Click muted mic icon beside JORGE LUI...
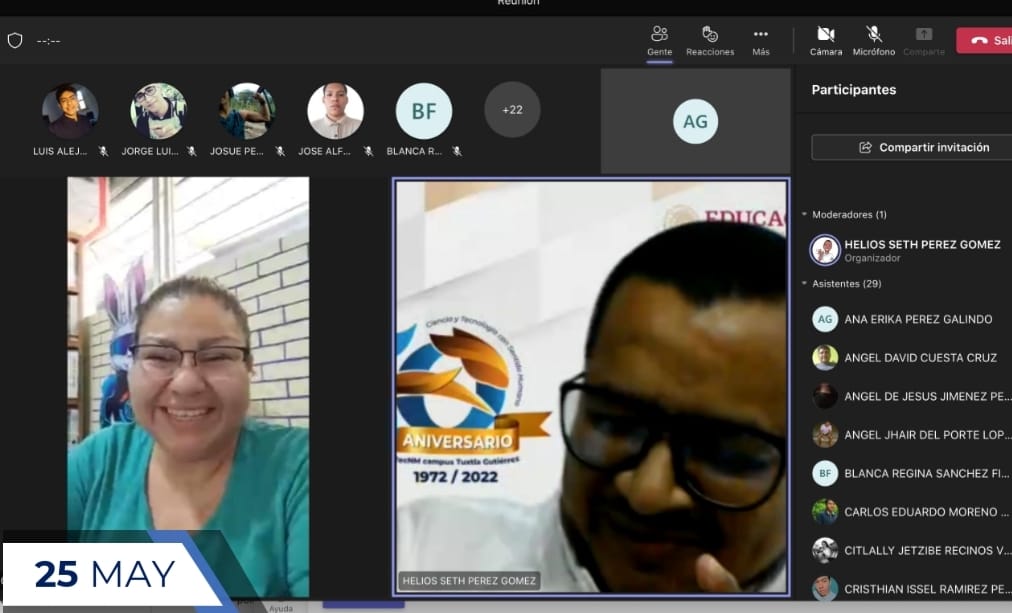1012x613 pixels. 191,151
